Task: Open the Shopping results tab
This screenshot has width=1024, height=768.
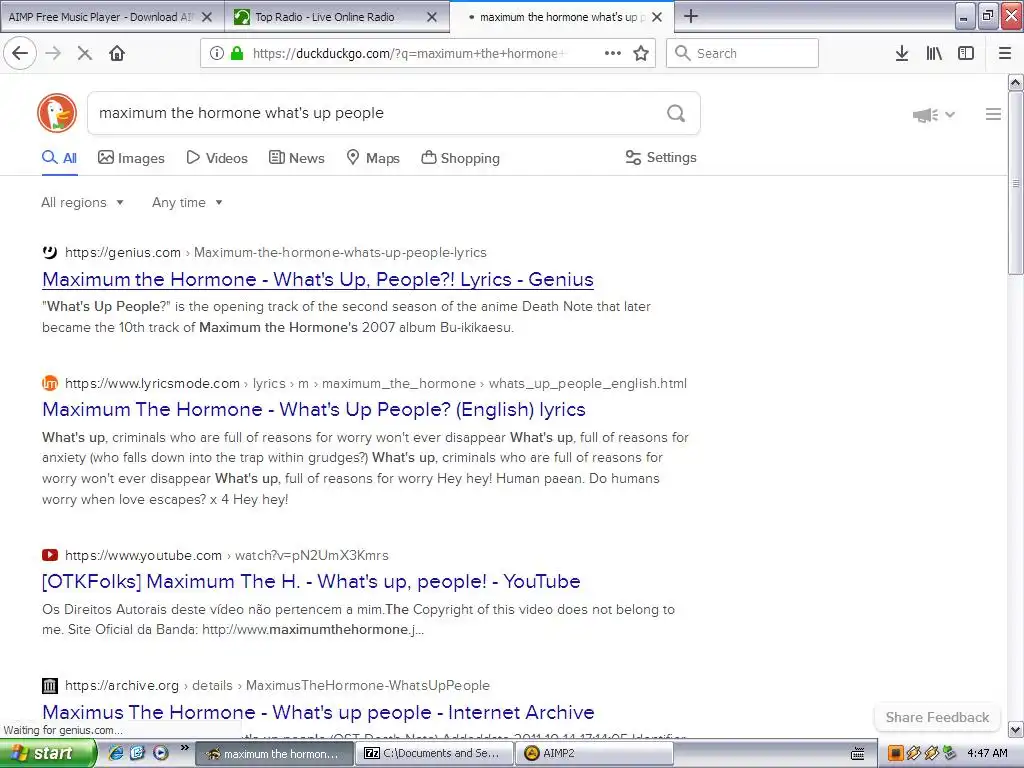Action: click(x=460, y=158)
